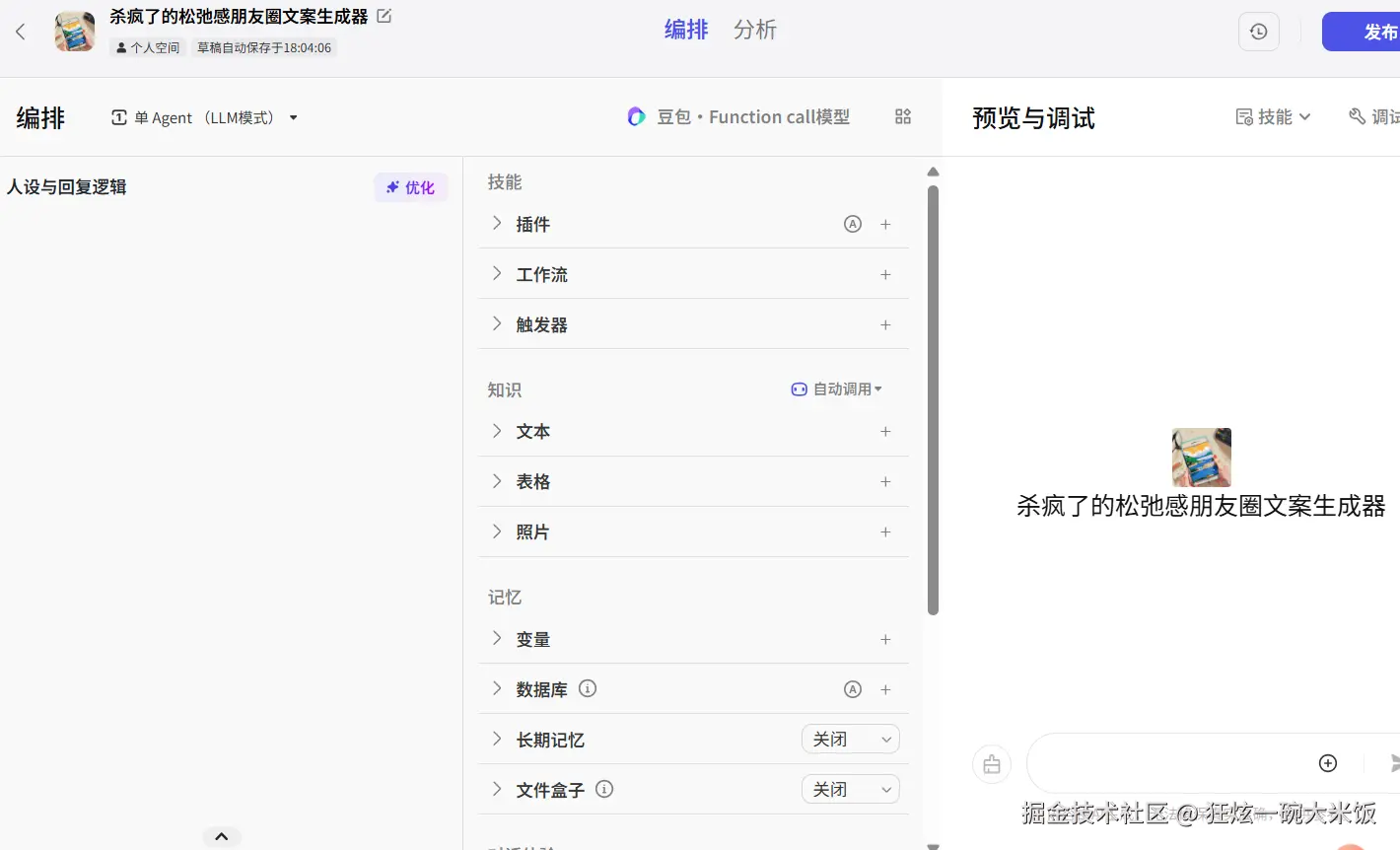Edit the bot name with pencil icon
Viewport: 1400px width, 850px height.
[x=385, y=16]
